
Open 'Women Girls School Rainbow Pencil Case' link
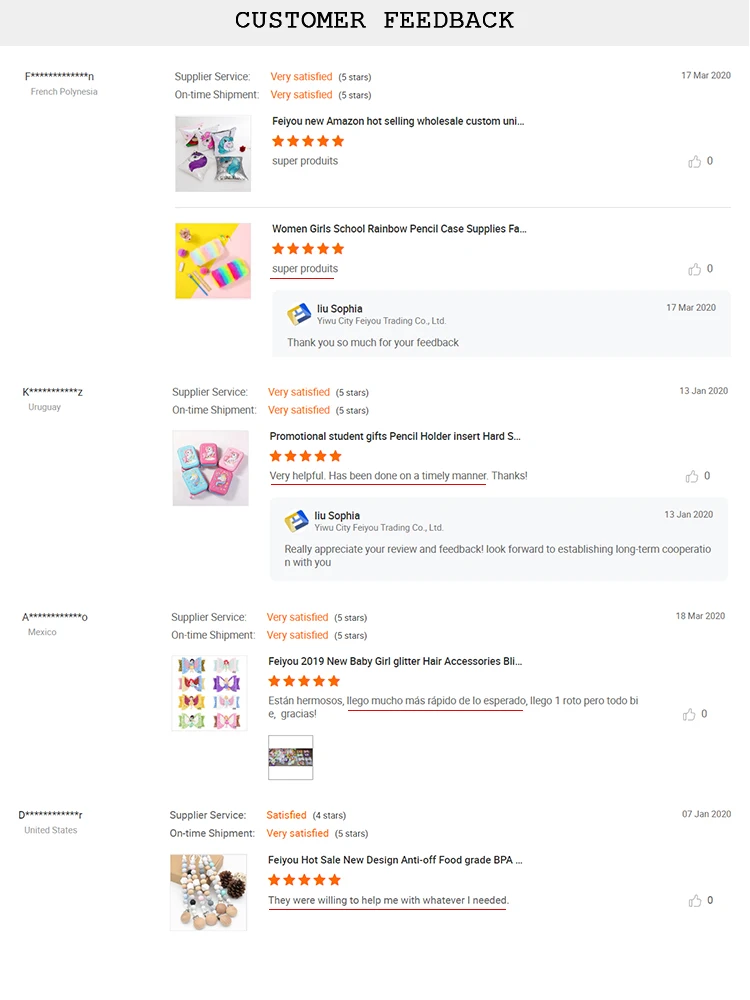(399, 229)
